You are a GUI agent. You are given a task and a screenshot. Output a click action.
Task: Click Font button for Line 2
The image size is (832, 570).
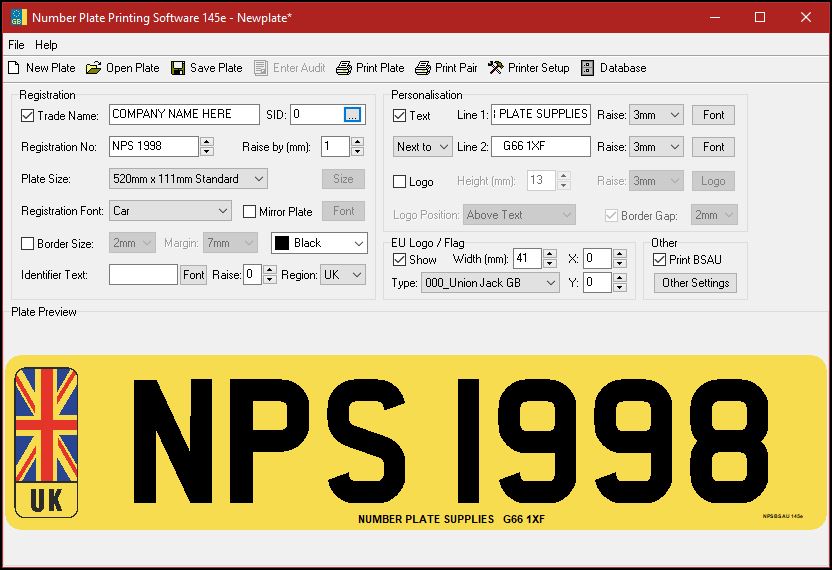[x=713, y=146]
